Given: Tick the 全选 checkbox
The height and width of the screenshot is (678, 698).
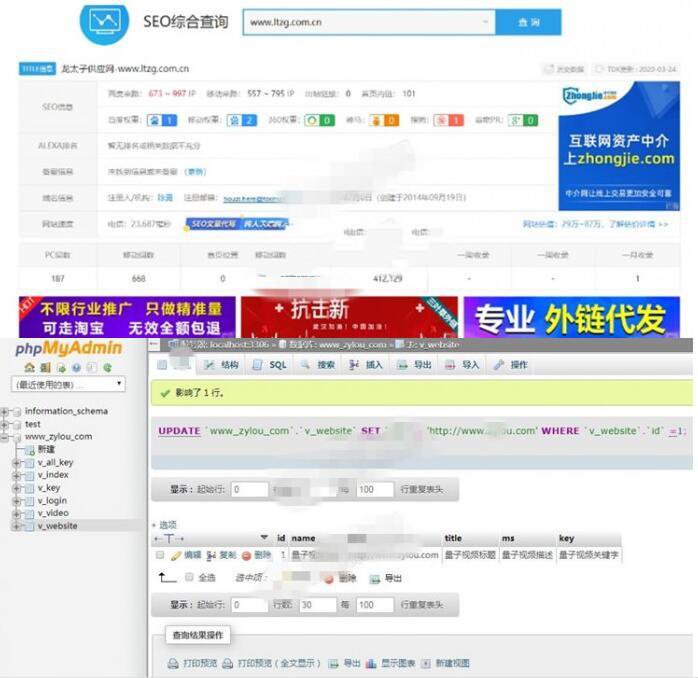Looking at the screenshot, I should pos(189,577).
